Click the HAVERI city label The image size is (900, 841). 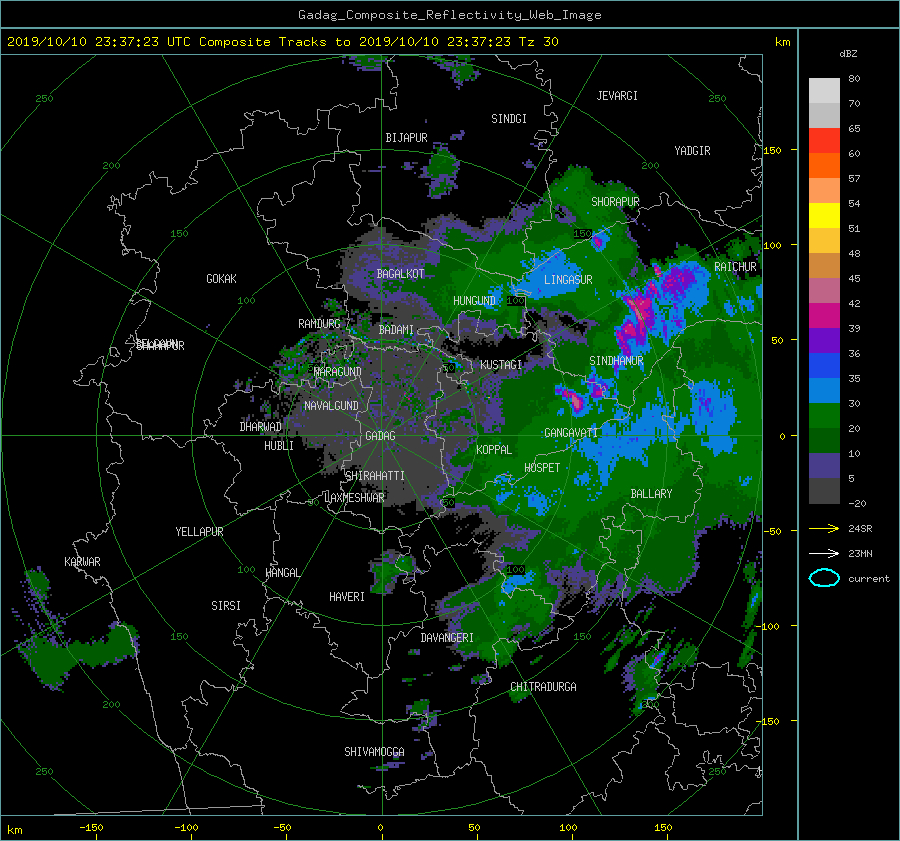pos(347,597)
